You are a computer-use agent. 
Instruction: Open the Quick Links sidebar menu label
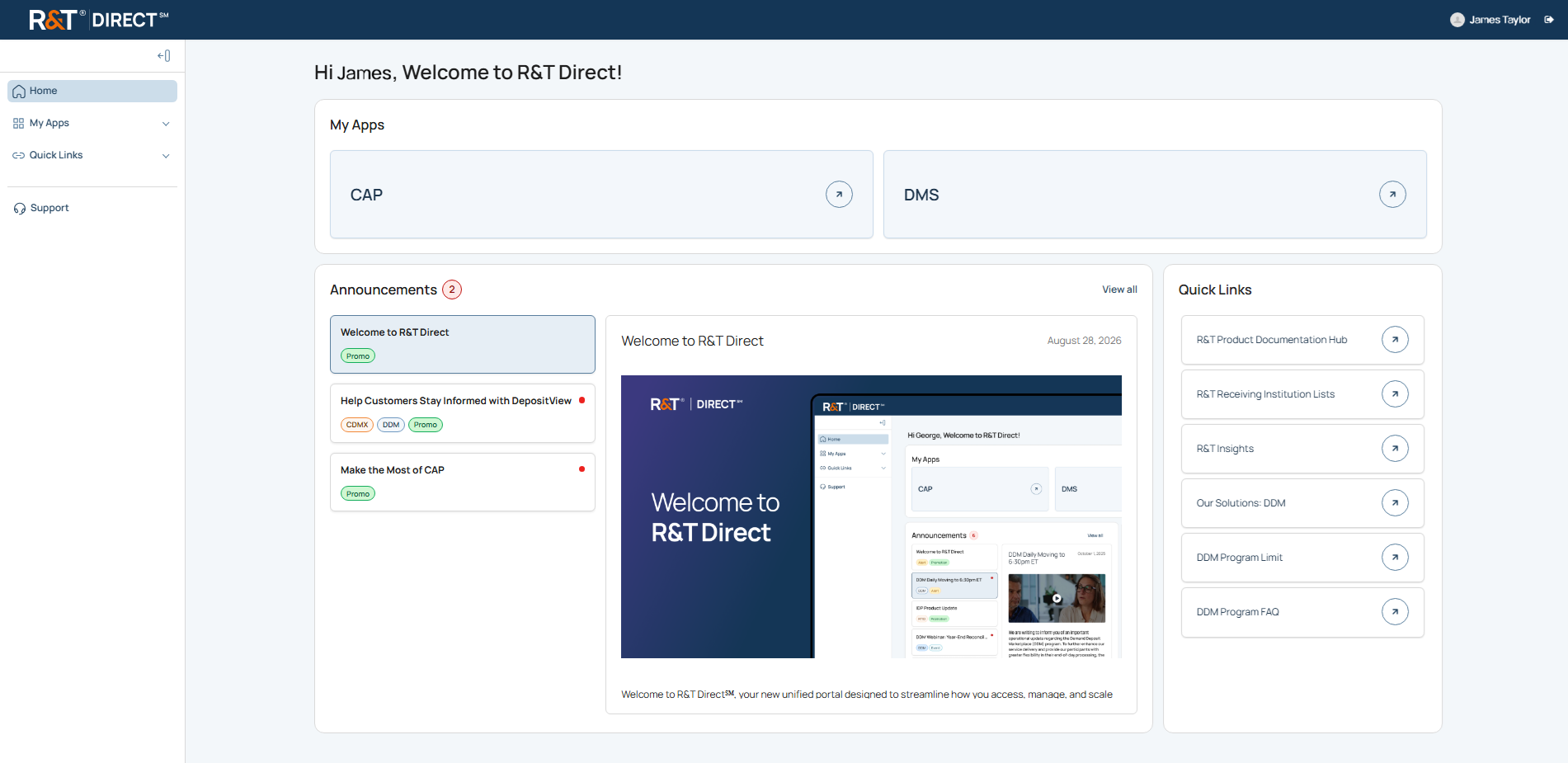tap(56, 155)
